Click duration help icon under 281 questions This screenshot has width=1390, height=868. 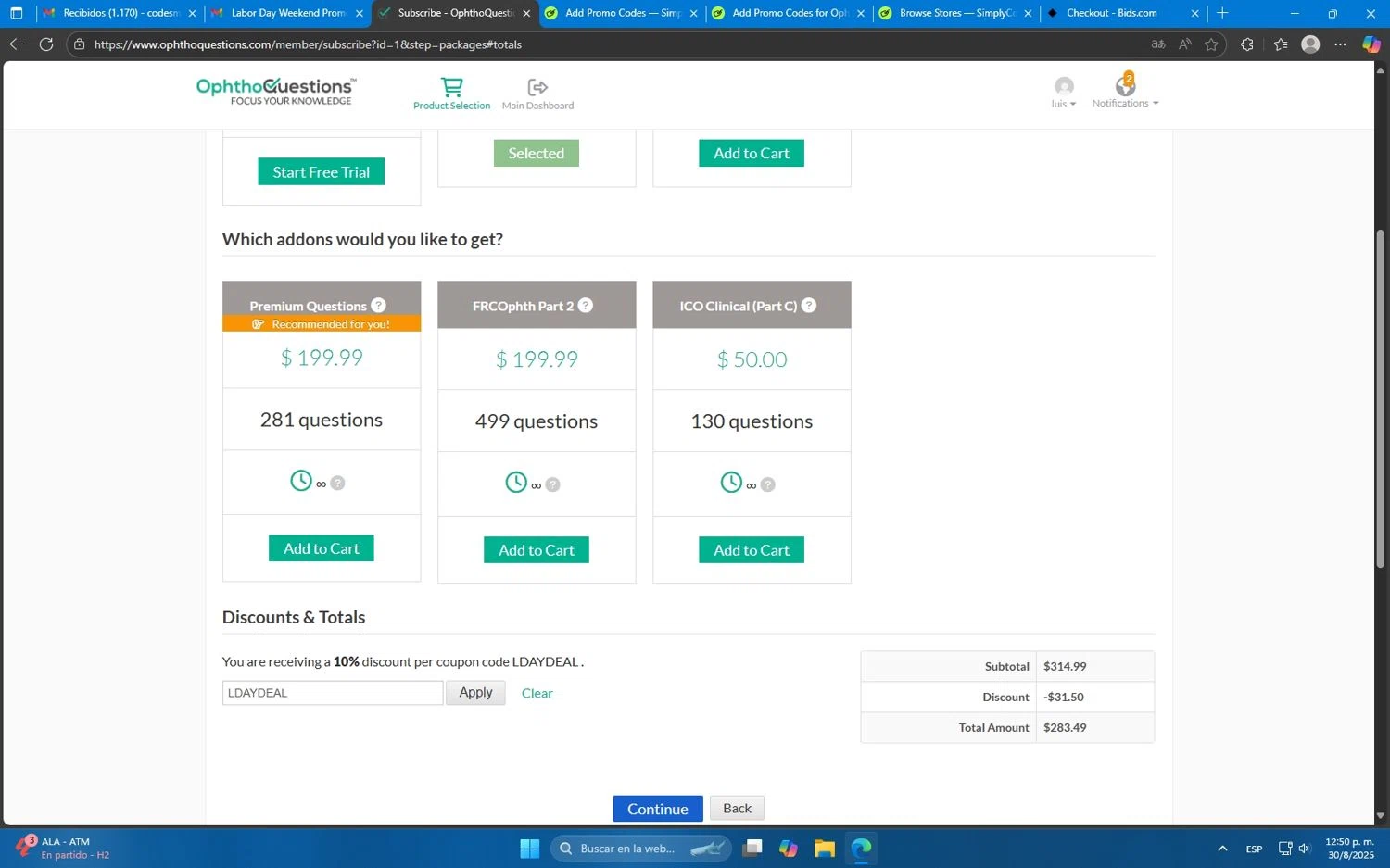tap(338, 483)
